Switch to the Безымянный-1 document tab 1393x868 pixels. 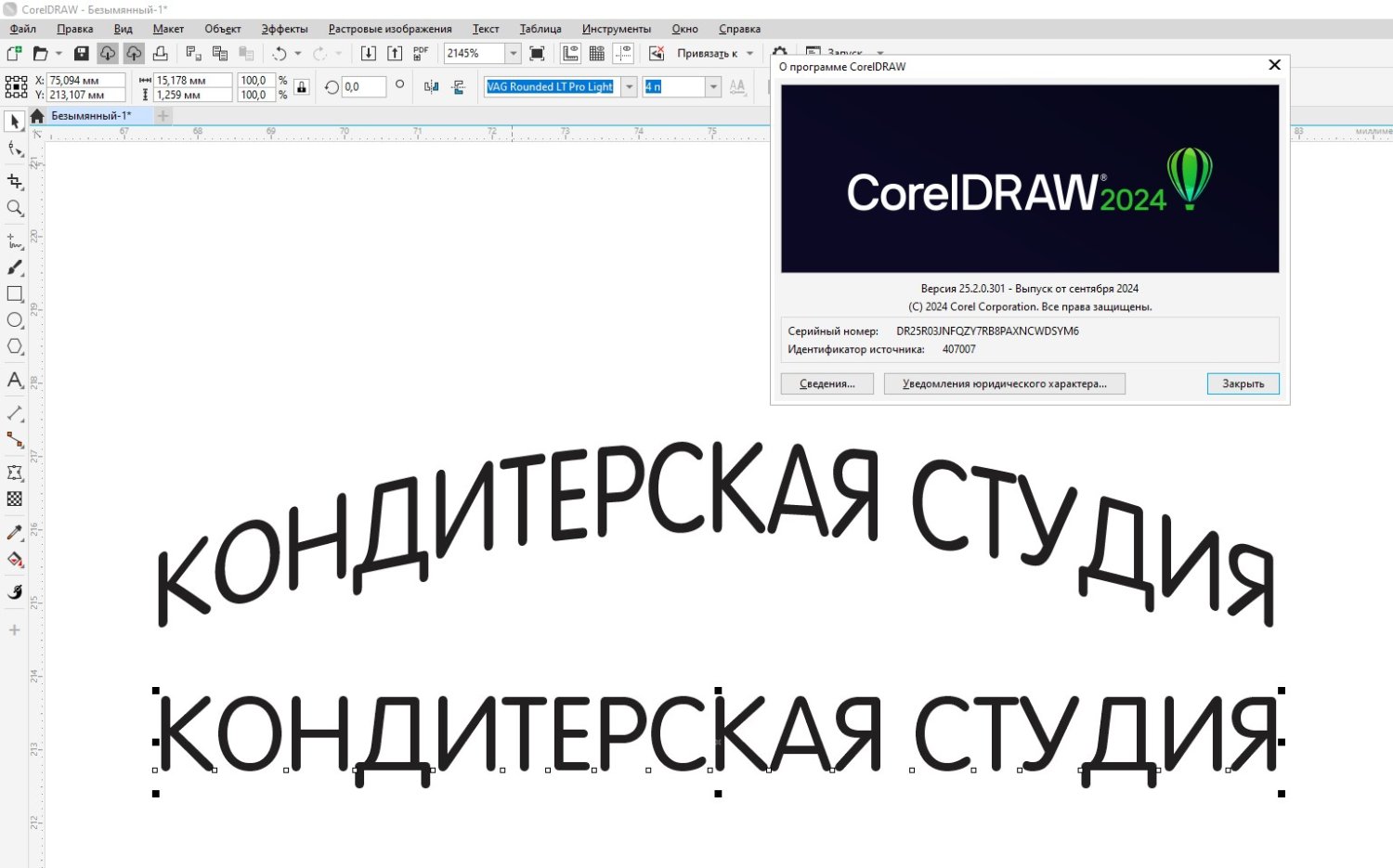click(91, 116)
